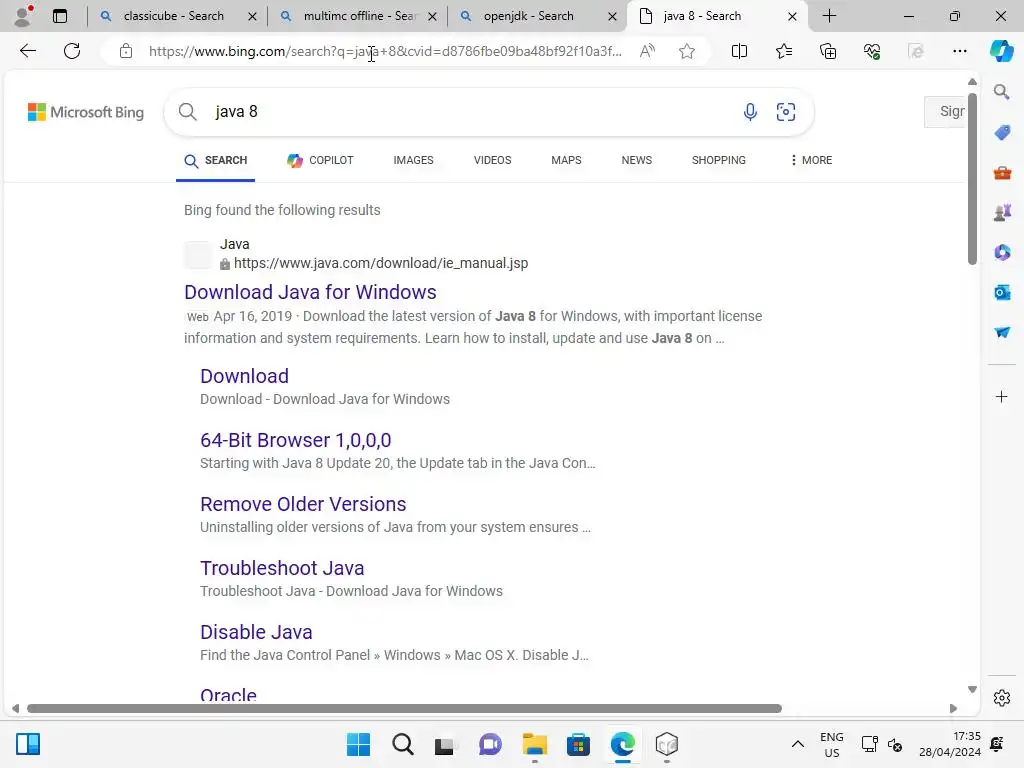Open sidebar search
1024x768 pixels.
click(x=1001, y=92)
